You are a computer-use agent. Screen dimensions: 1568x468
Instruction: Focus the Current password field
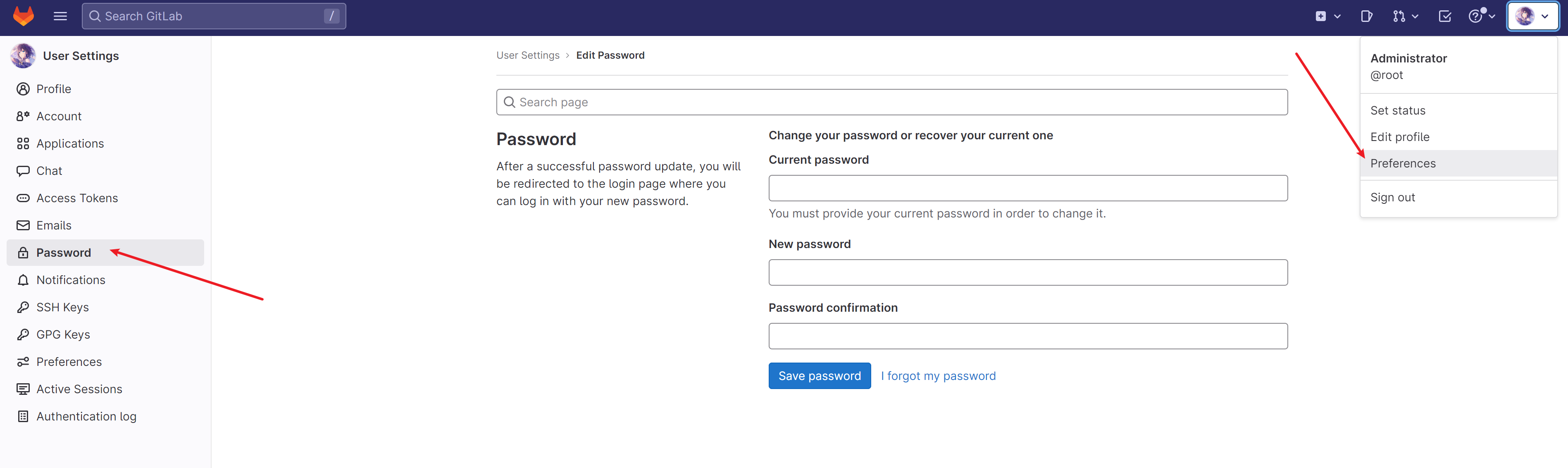(x=1027, y=188)
